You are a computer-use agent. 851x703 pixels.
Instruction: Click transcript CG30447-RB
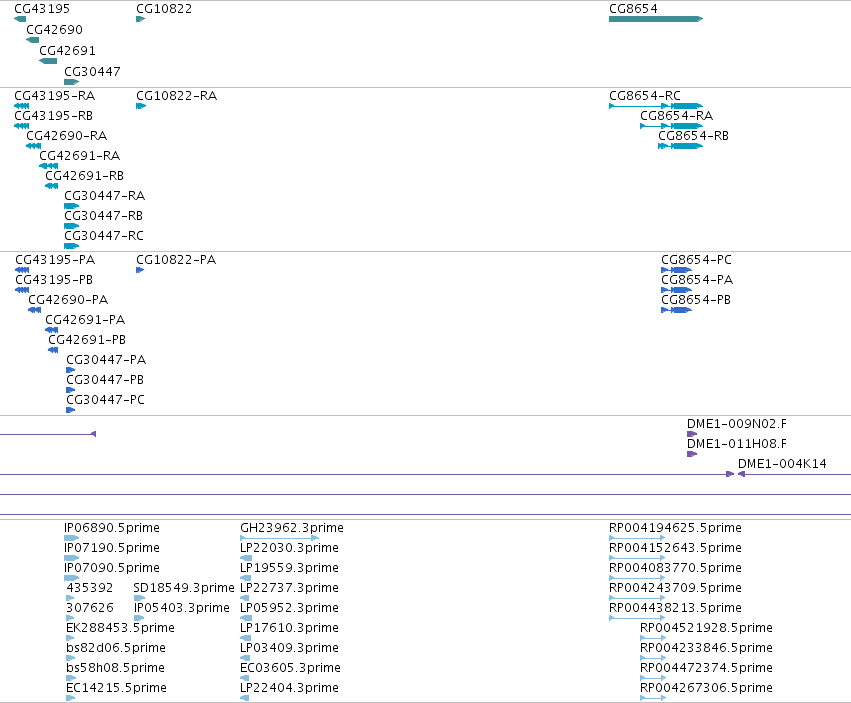[x=104, y=216]
